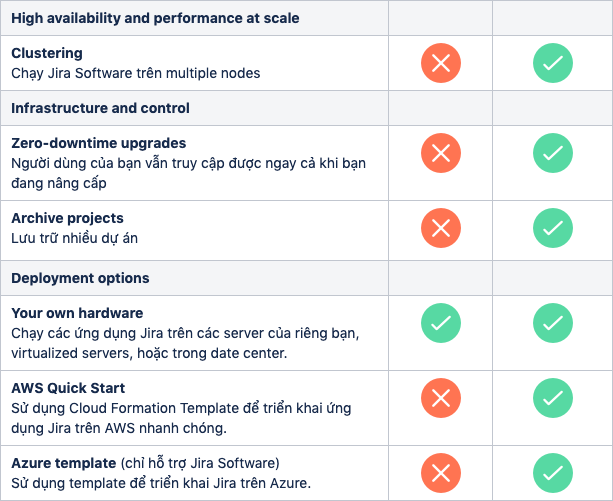
Task: Click red cross for AWS Quick Start
Action: click(x=441, y=398)
